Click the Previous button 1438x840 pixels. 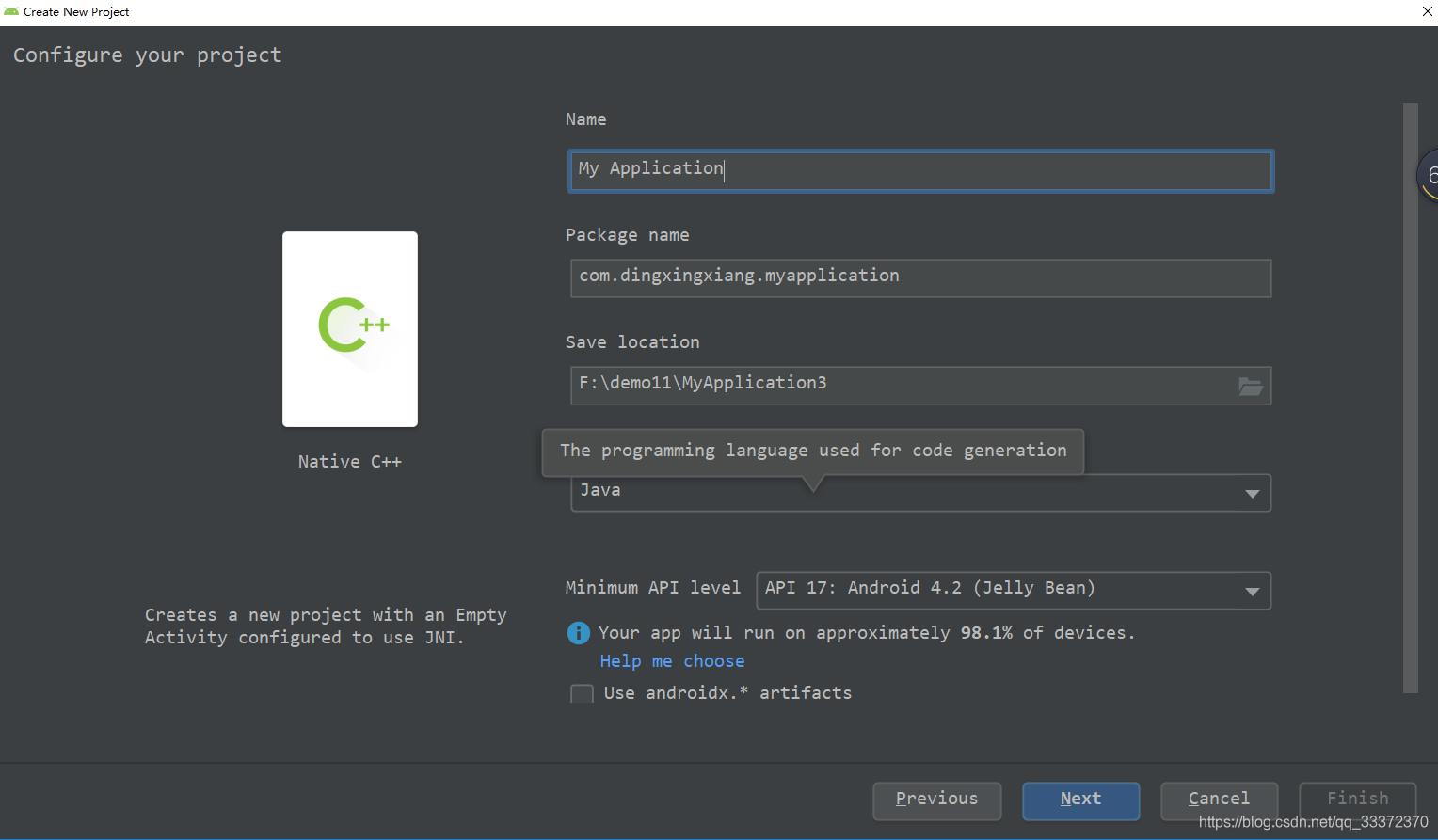(x=936, y=800)
